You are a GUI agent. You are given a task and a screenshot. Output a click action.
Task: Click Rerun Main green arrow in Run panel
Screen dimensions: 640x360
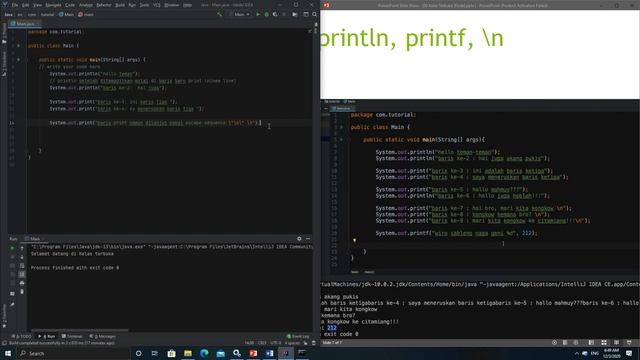12,248
